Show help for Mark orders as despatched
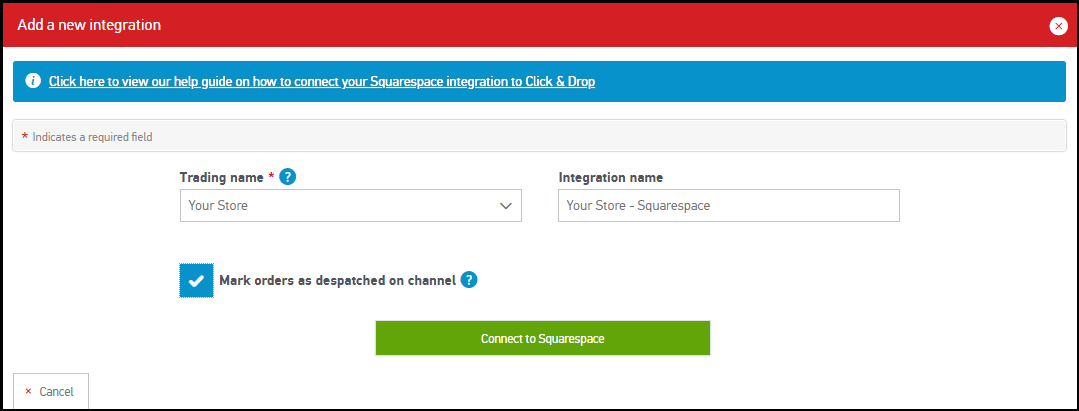Screen dimensions: 1079x411 pyautogui.click(x=469, y=280)
